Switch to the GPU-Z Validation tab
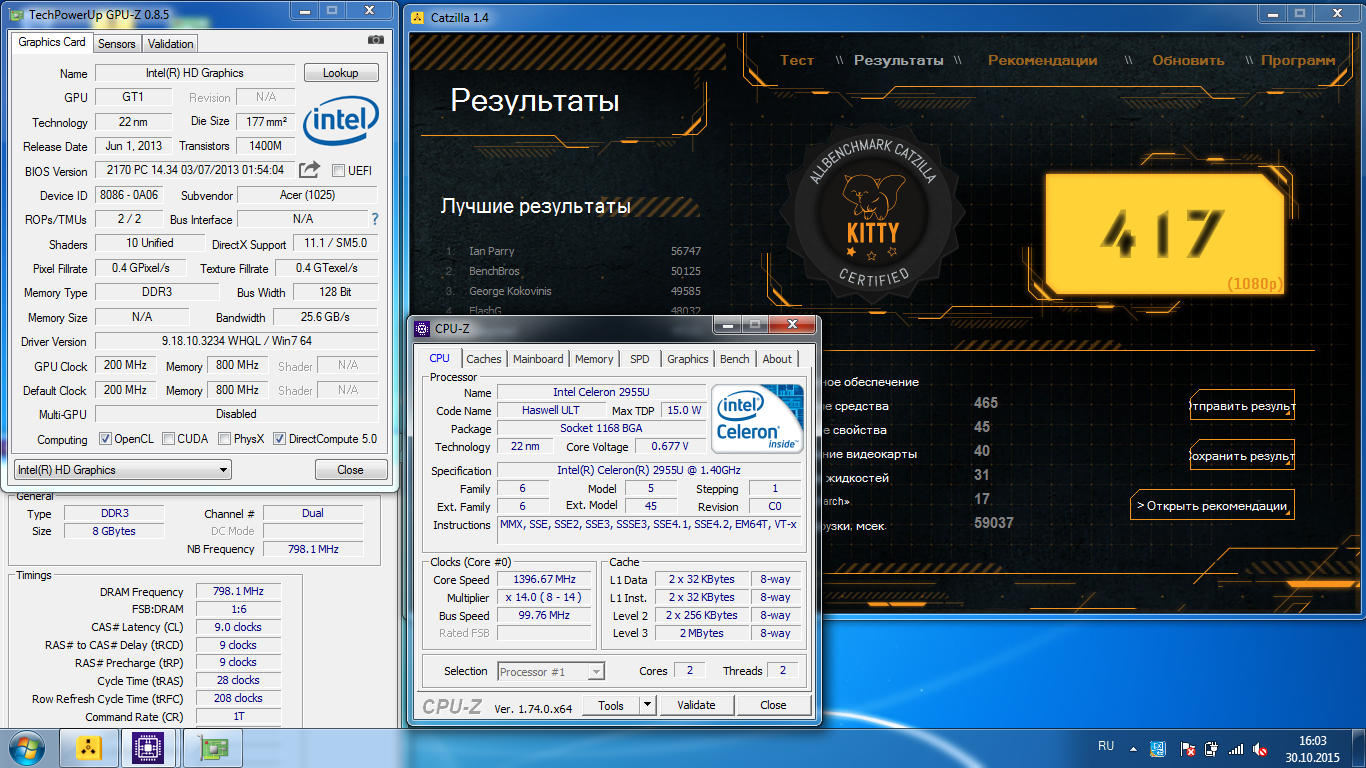This screenshot has width=1366, height=768. point(170,44)
